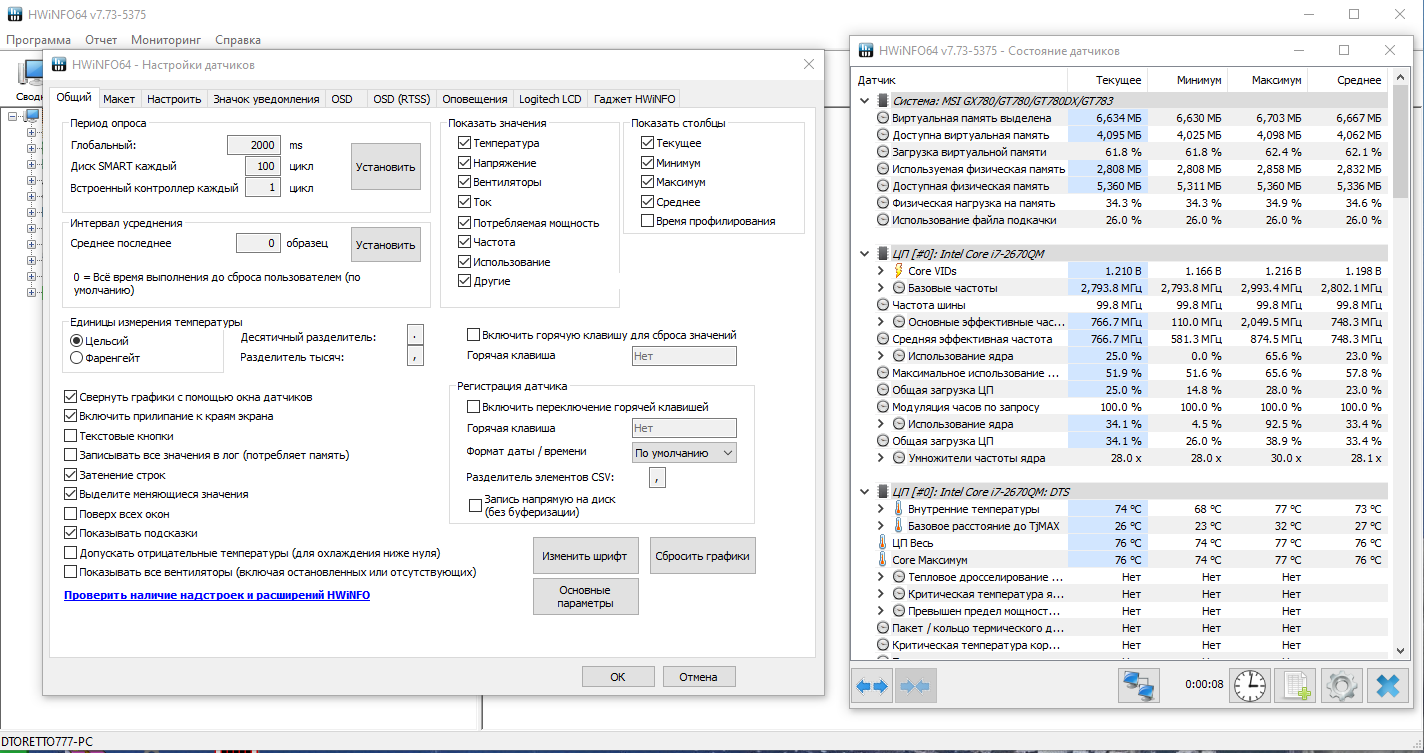The height and width of the screenshot is (753, 1424).
Task: Click thermometer icon of Внутренние температуры
Action: click(898, 509)
